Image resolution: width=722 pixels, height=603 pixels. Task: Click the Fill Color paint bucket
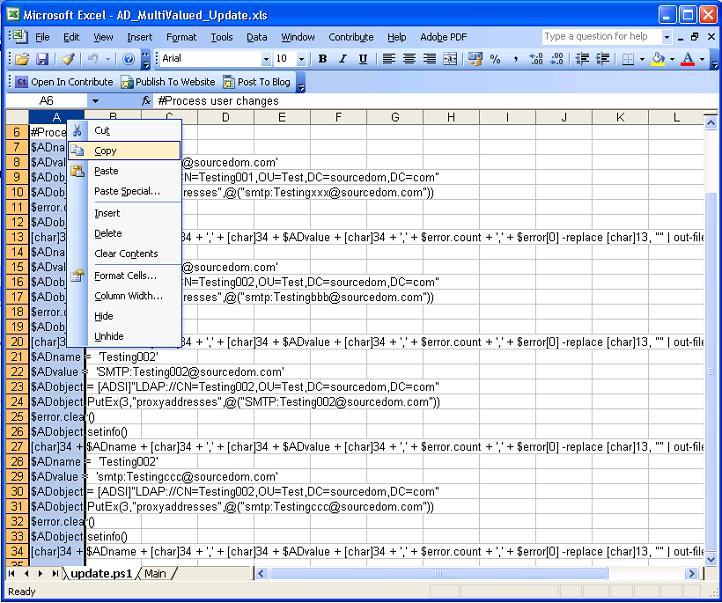[x=657, y=60]
